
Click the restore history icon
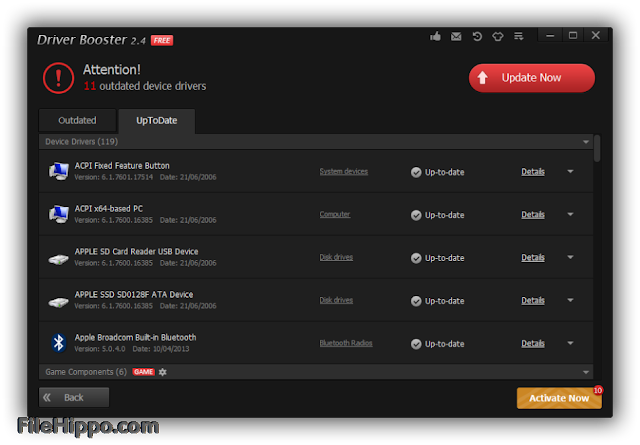[x=477, y=36]
